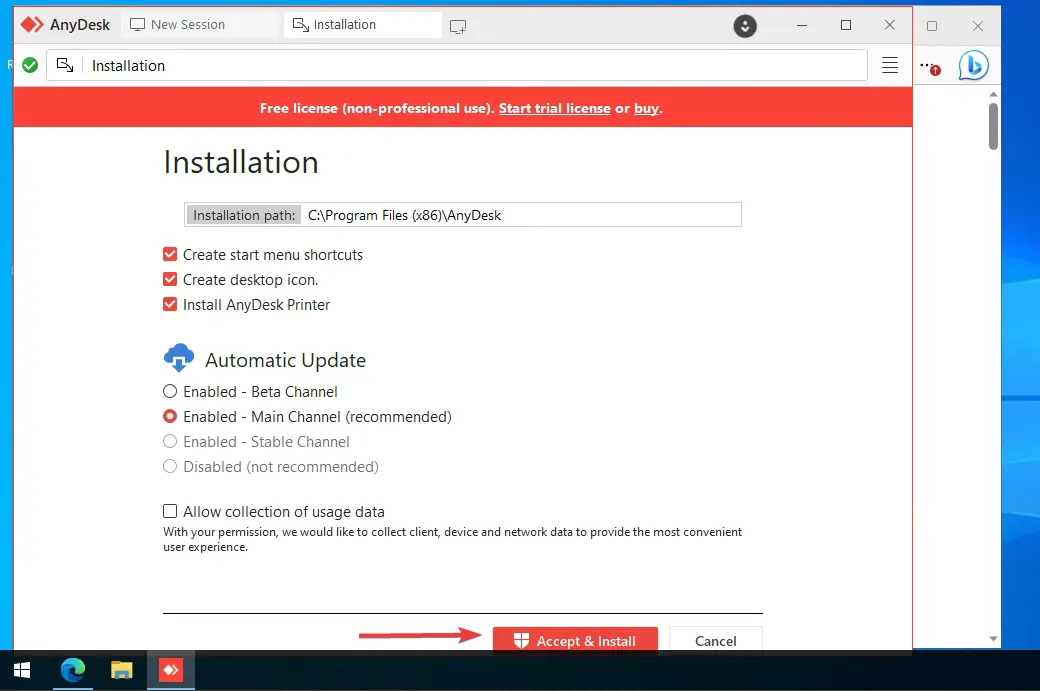Viewport: 1040px width, 691px height.
Task: Click the Accept & Install button
Action: 575,640
